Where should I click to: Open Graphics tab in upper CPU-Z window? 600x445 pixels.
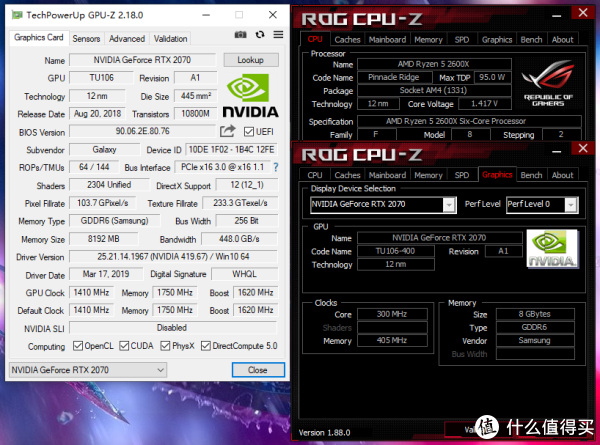pyautogui.click(x=497, y=40)
